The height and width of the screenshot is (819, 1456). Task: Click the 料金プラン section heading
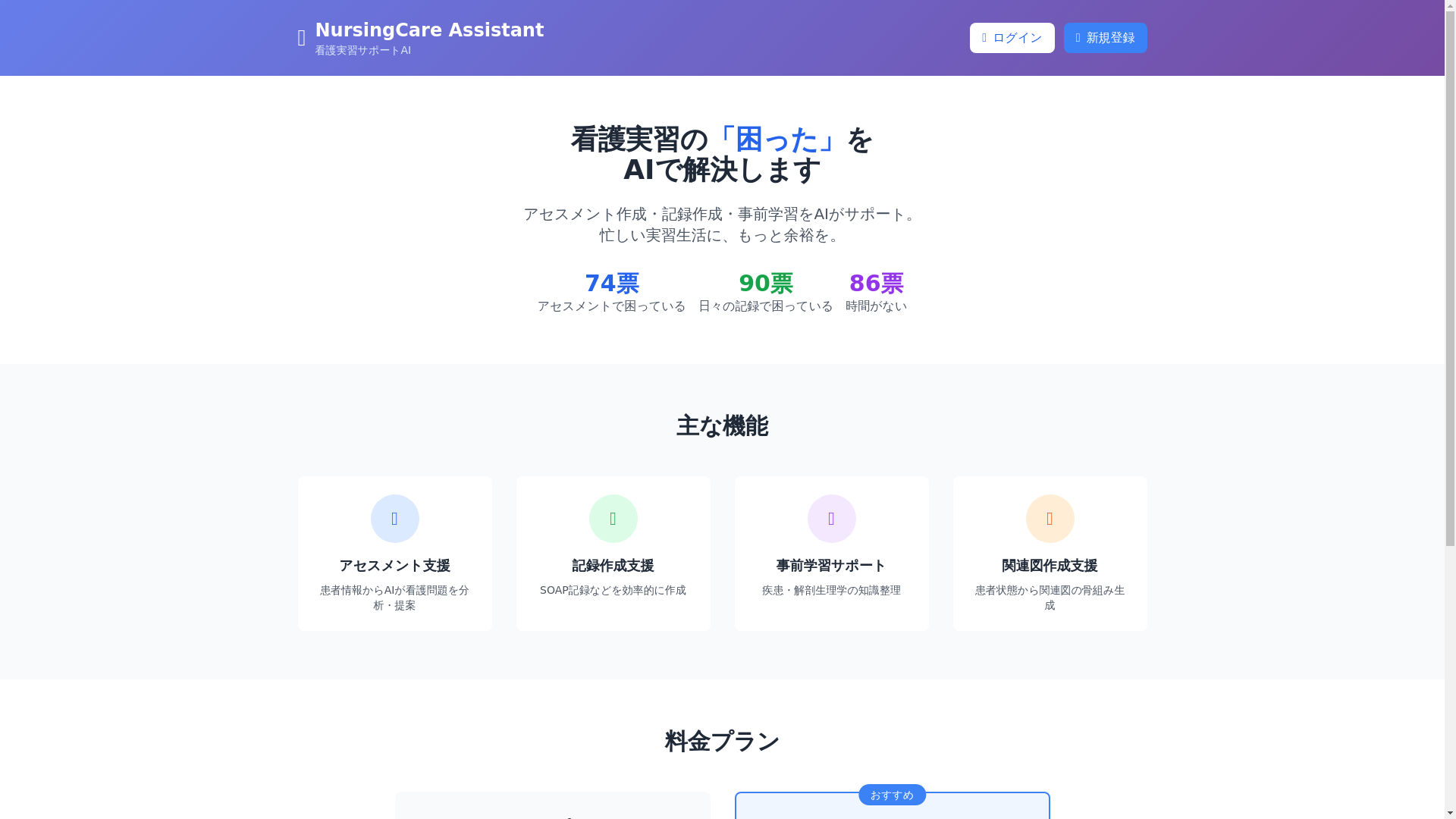pos(722,742)
